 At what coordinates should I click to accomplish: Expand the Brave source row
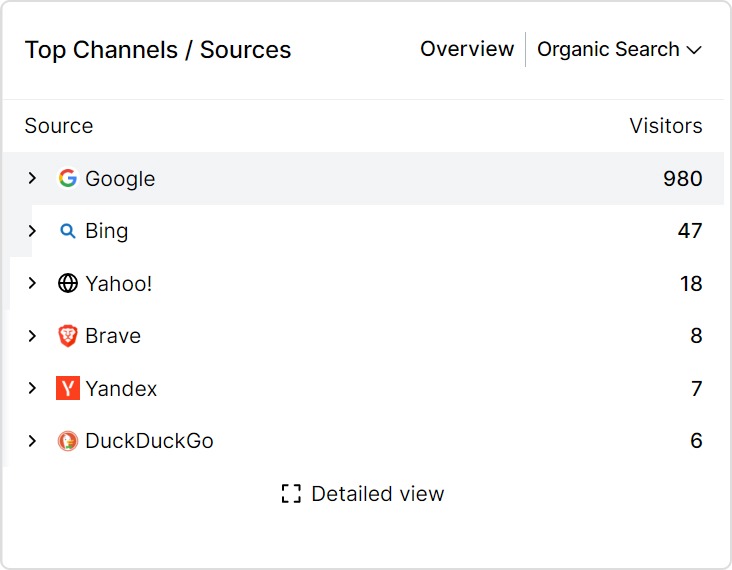pyautogui.click(x=32, y=336)
